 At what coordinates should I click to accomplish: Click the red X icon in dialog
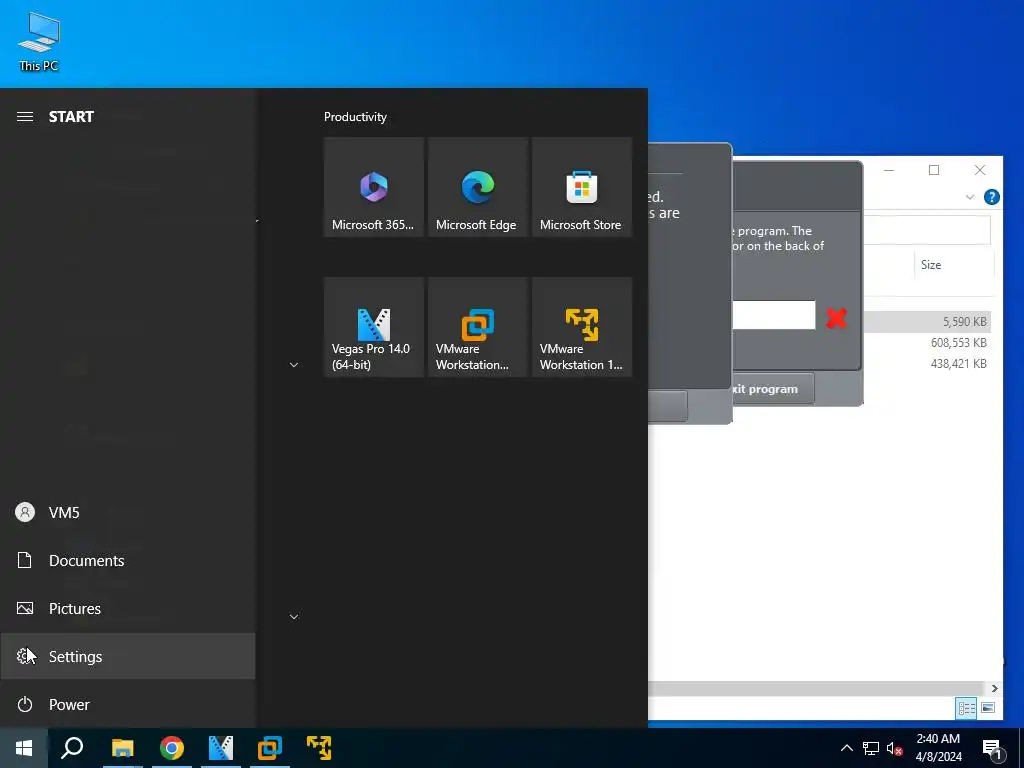point(837,318)
